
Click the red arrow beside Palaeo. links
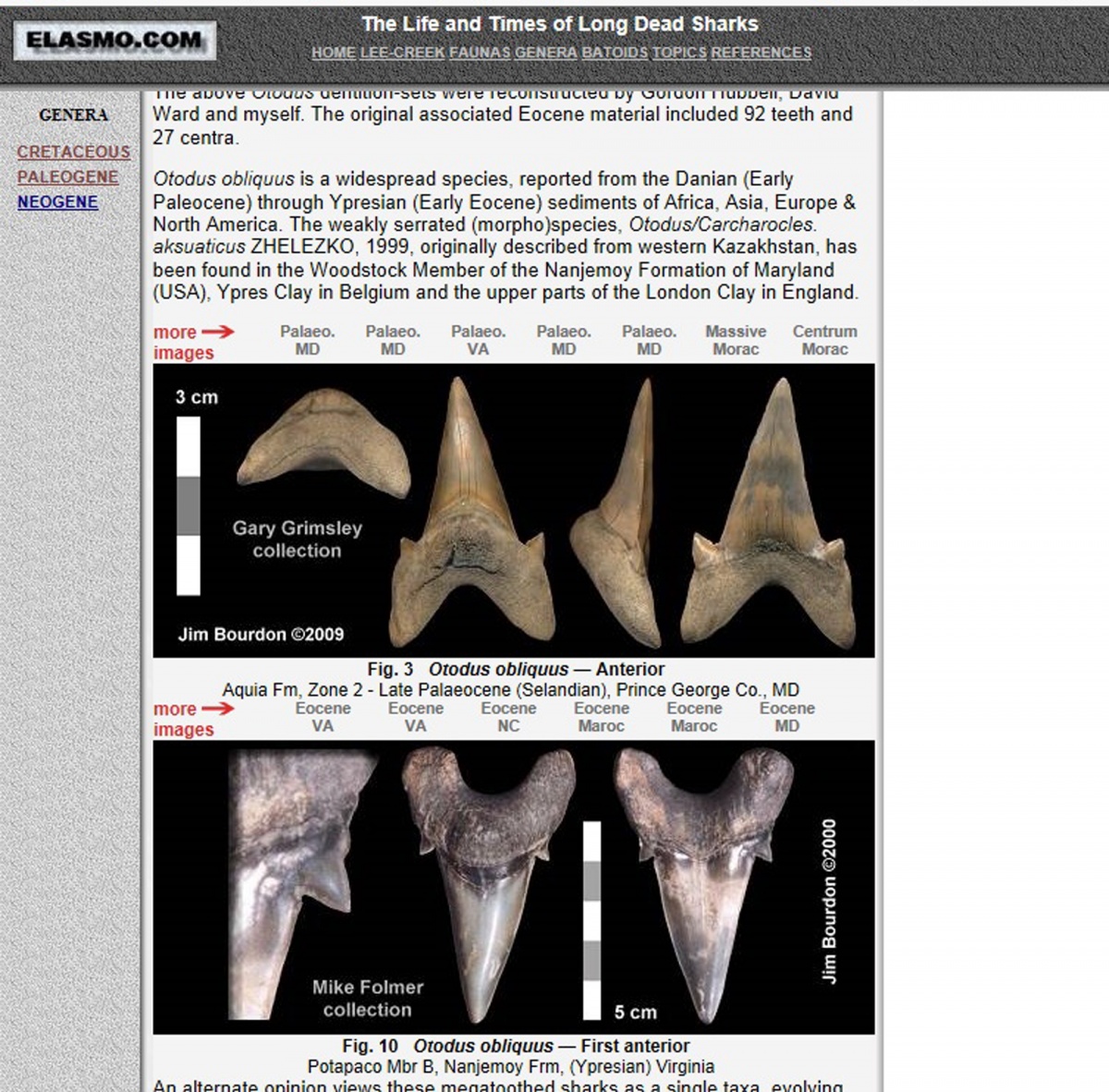coord(218,332)
